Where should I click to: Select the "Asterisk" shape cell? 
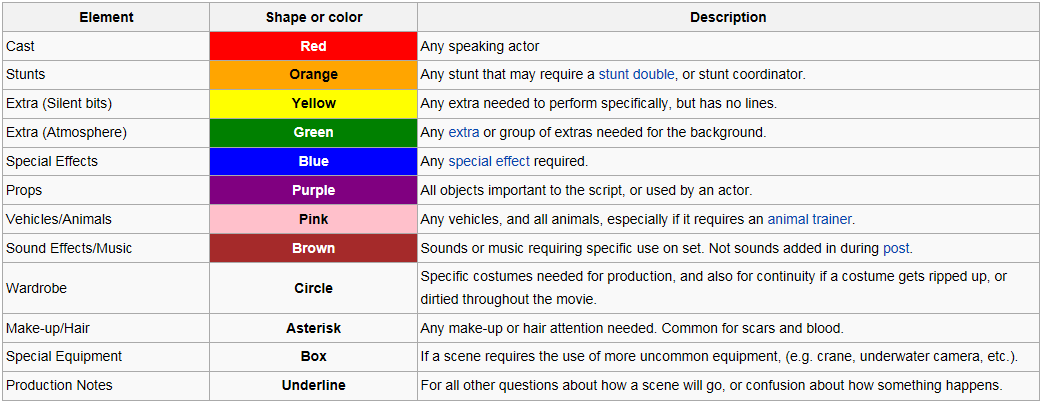[313, 328]
